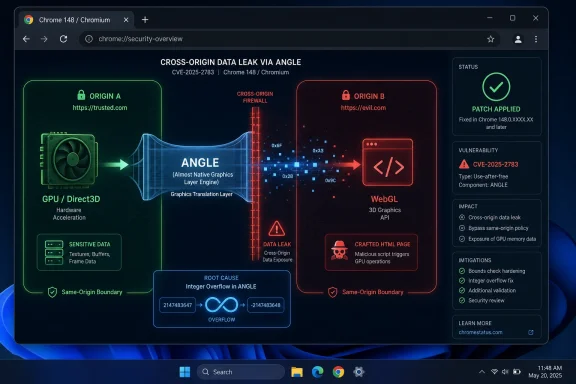Open the chromestatus.com link
This screenshot has width=576, height=384.
[x=480, y=332]
